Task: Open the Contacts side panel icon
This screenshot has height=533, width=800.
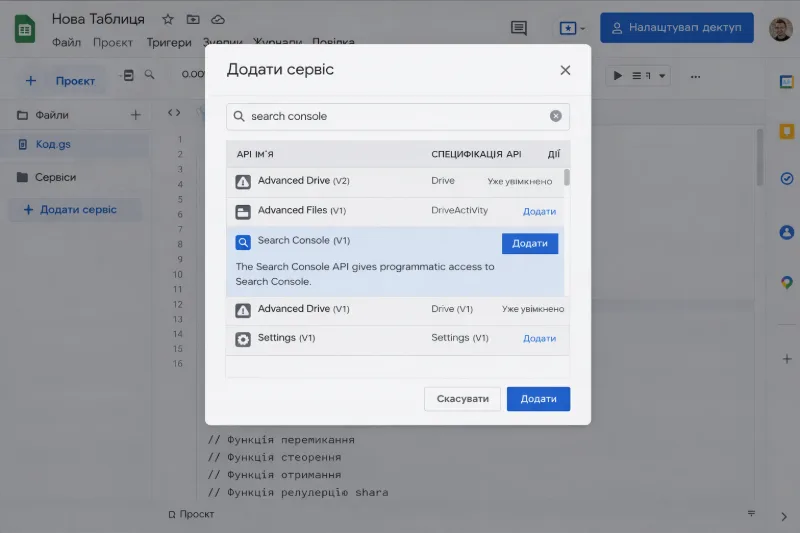Action: (786, 233)
